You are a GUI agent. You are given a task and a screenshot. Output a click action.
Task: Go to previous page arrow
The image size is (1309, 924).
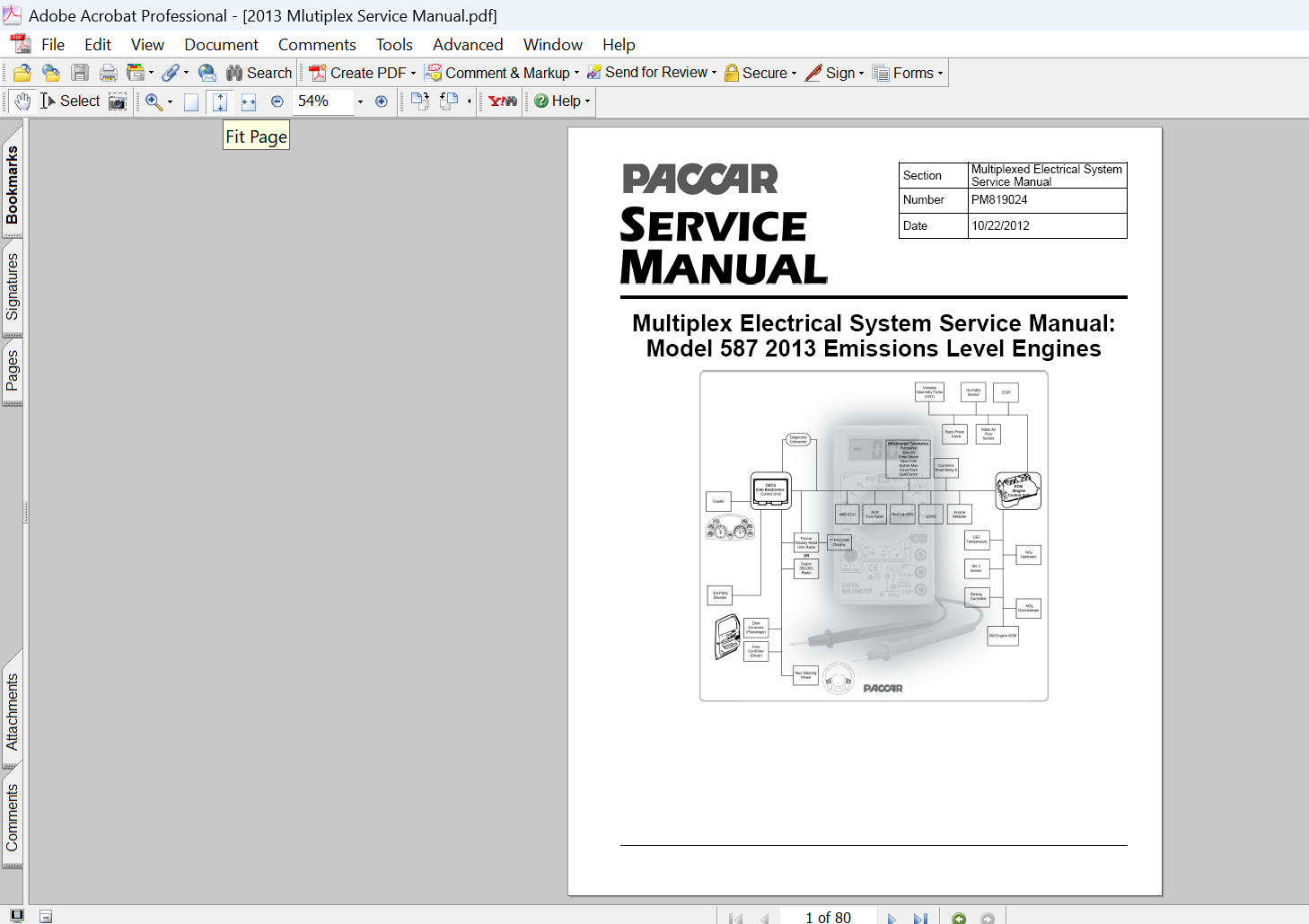pos(765,918)
